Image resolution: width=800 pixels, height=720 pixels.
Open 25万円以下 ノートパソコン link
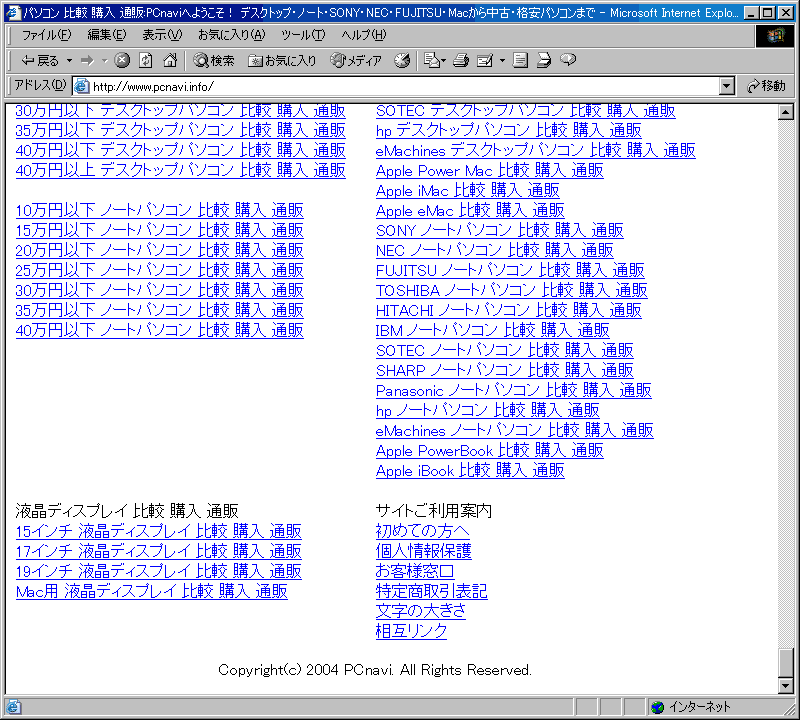(160, 270)
